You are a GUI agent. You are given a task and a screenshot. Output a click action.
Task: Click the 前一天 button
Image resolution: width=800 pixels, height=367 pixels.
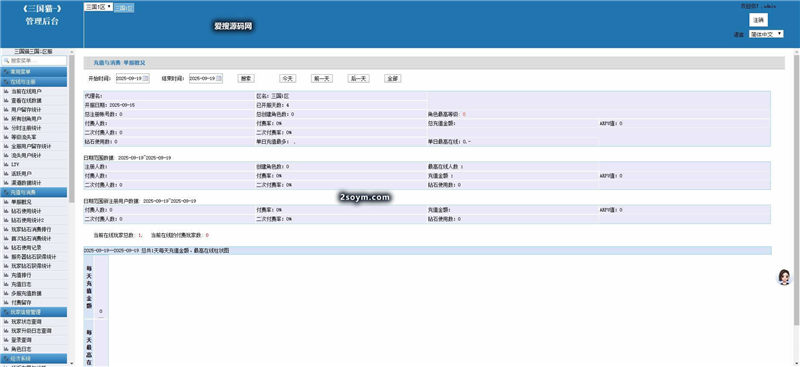tap(322, 79)
